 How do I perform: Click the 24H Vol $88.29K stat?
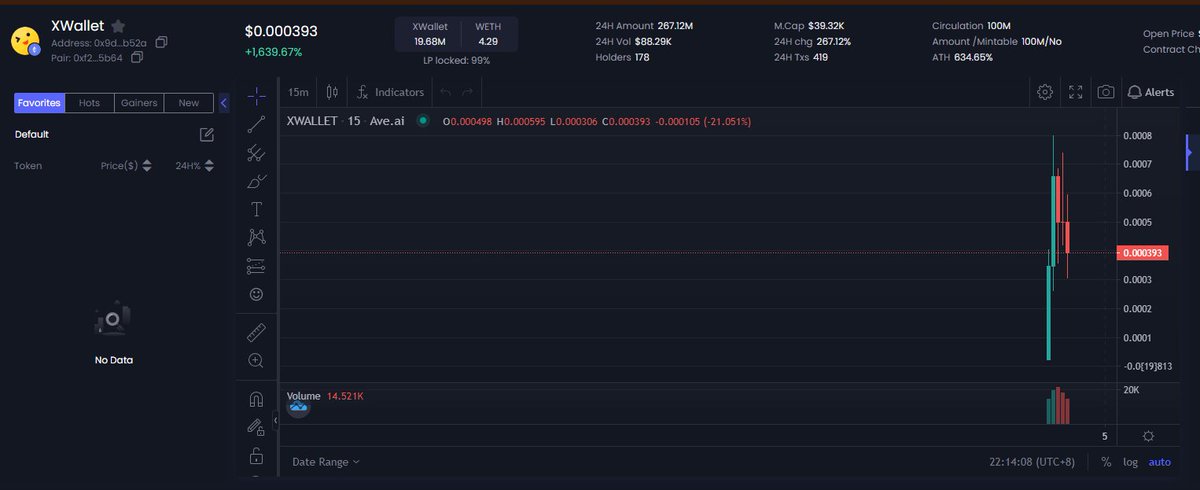(x=633, y=41)
